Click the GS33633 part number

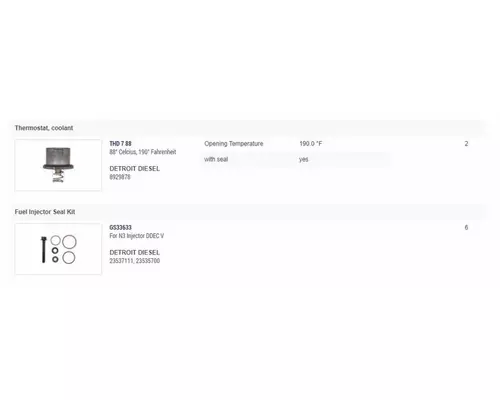click(x=120, y=228)
